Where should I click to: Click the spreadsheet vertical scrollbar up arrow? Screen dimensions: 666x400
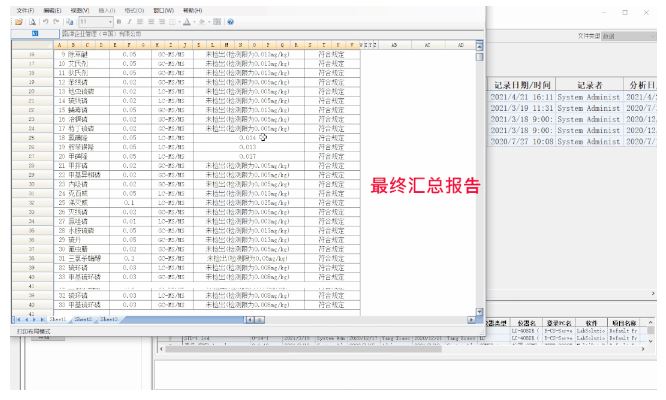click(x=479, y=44)
